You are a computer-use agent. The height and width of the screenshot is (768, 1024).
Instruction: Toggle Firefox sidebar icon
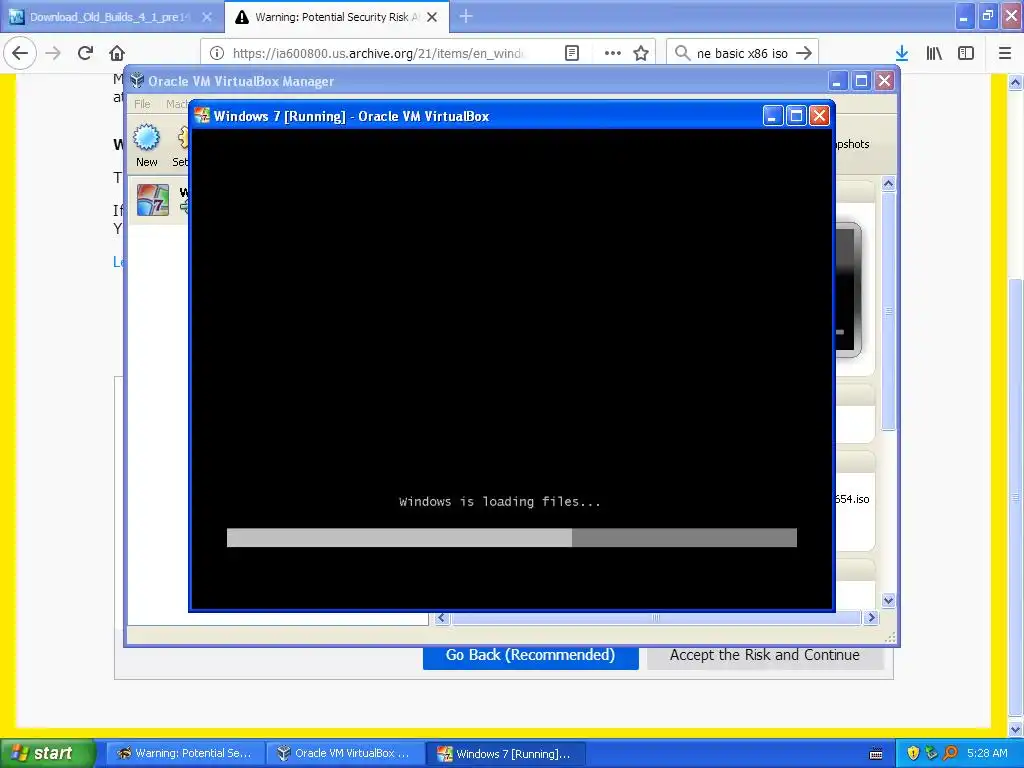click(x=966, y=53)
